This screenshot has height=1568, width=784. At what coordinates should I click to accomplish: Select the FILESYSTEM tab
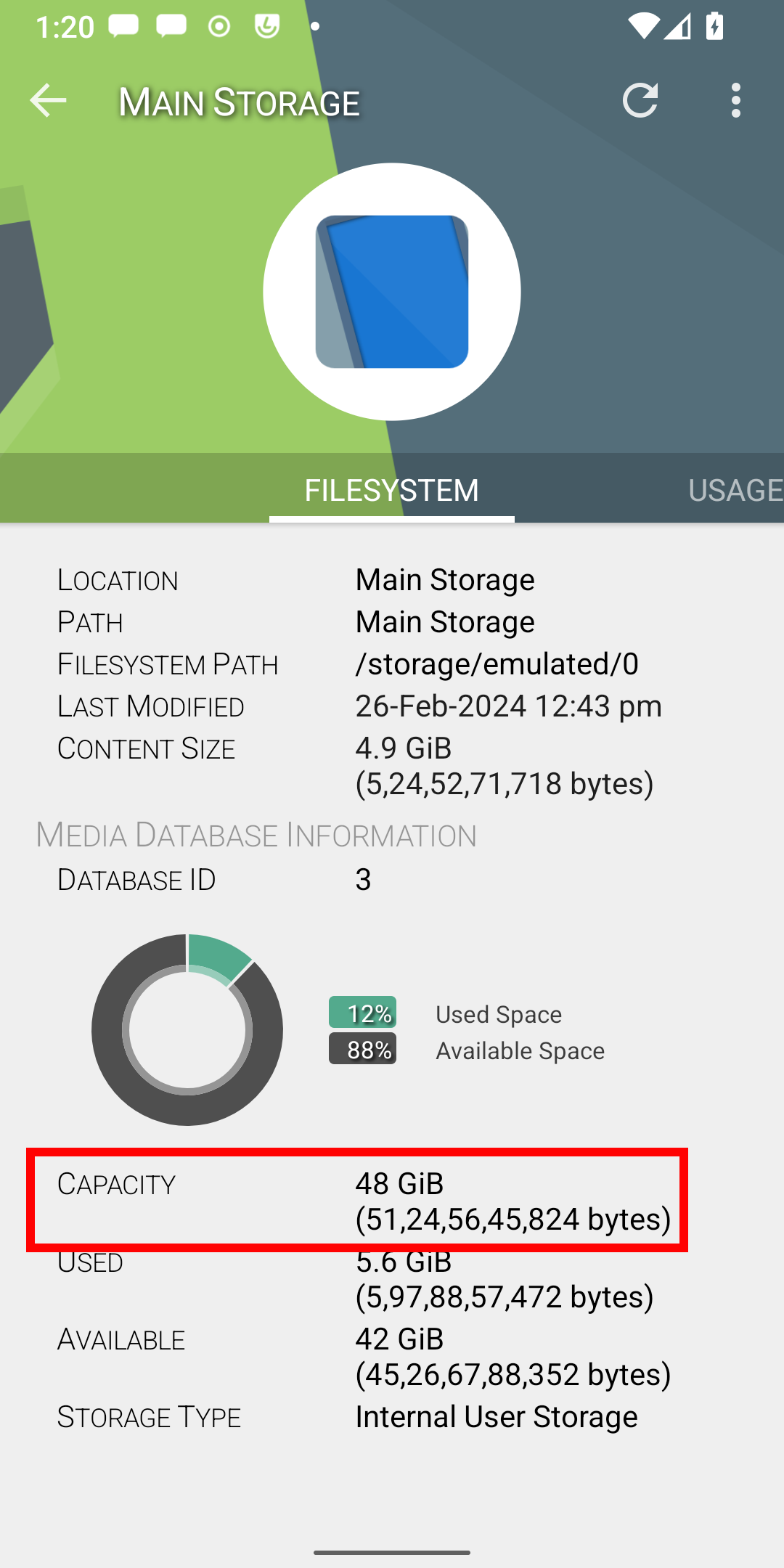[392, 490]
